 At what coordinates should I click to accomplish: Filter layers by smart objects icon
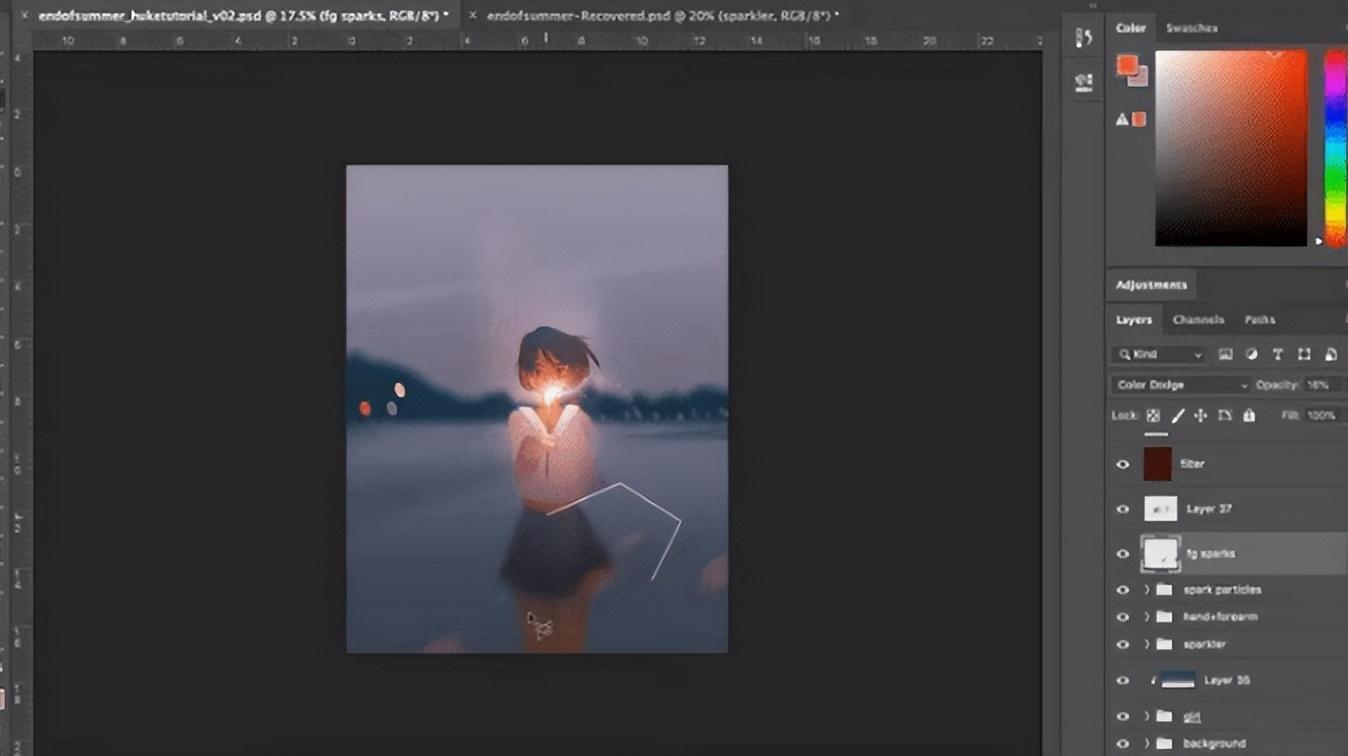tap(1331, 354)
